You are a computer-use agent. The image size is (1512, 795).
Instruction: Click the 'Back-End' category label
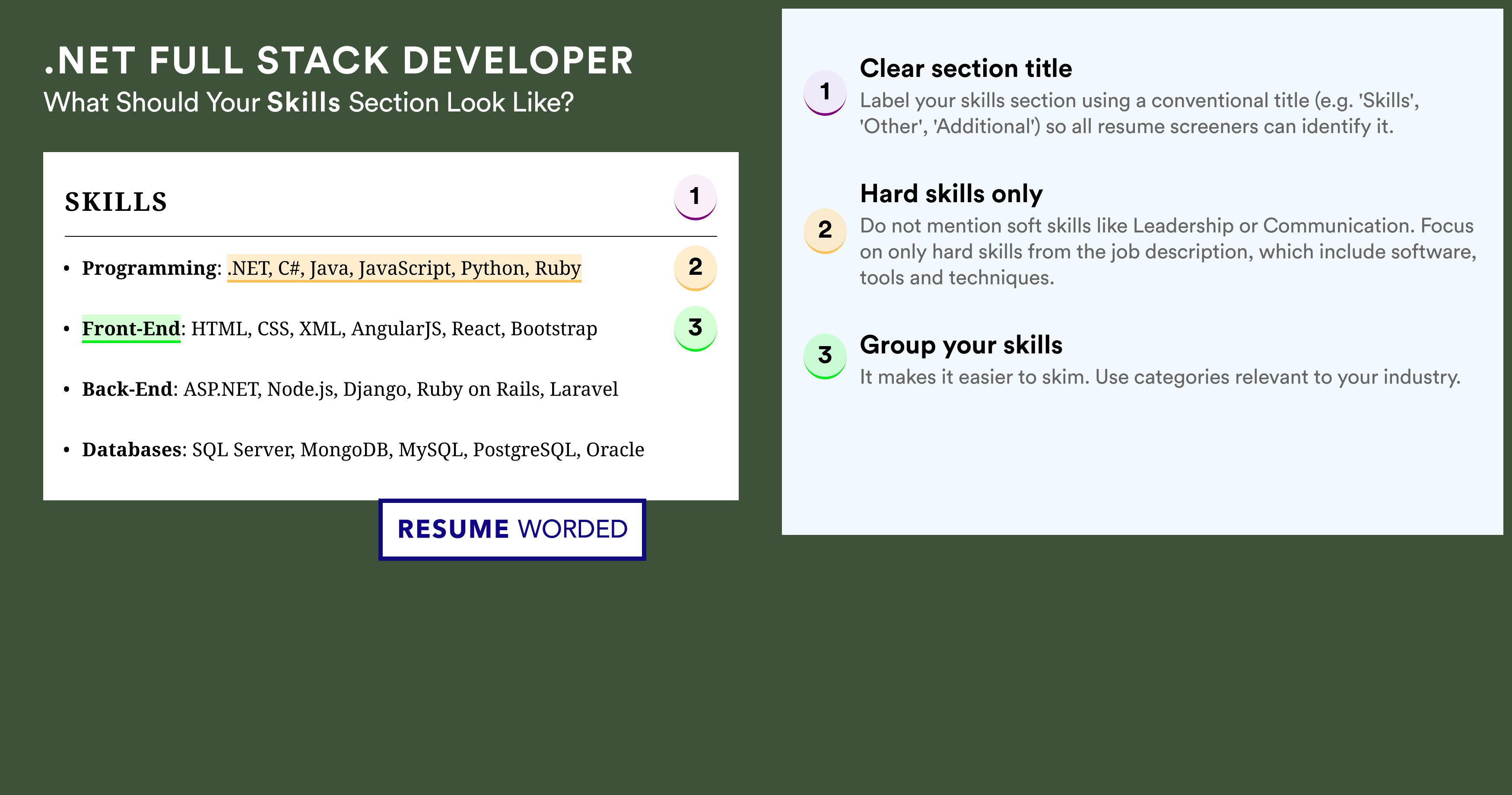[x=127, y=389]
